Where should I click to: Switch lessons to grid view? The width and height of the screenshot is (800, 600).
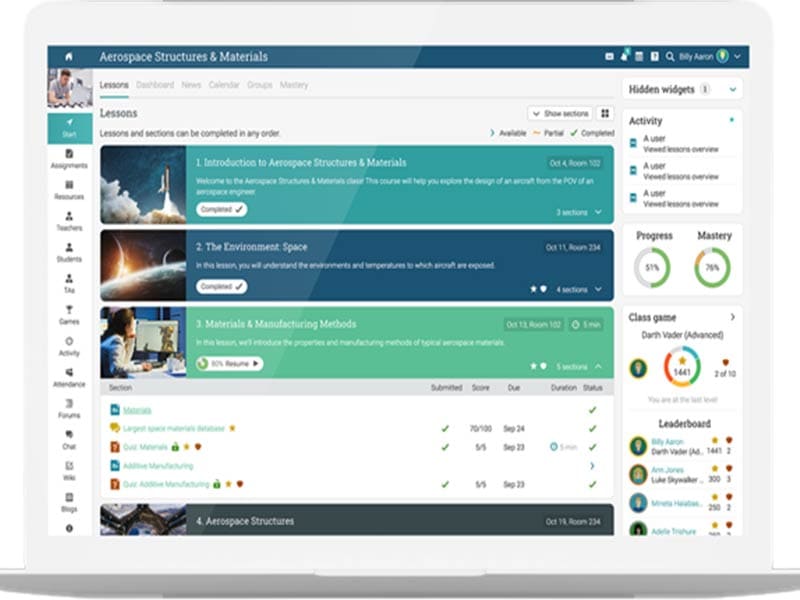point(605,114)
